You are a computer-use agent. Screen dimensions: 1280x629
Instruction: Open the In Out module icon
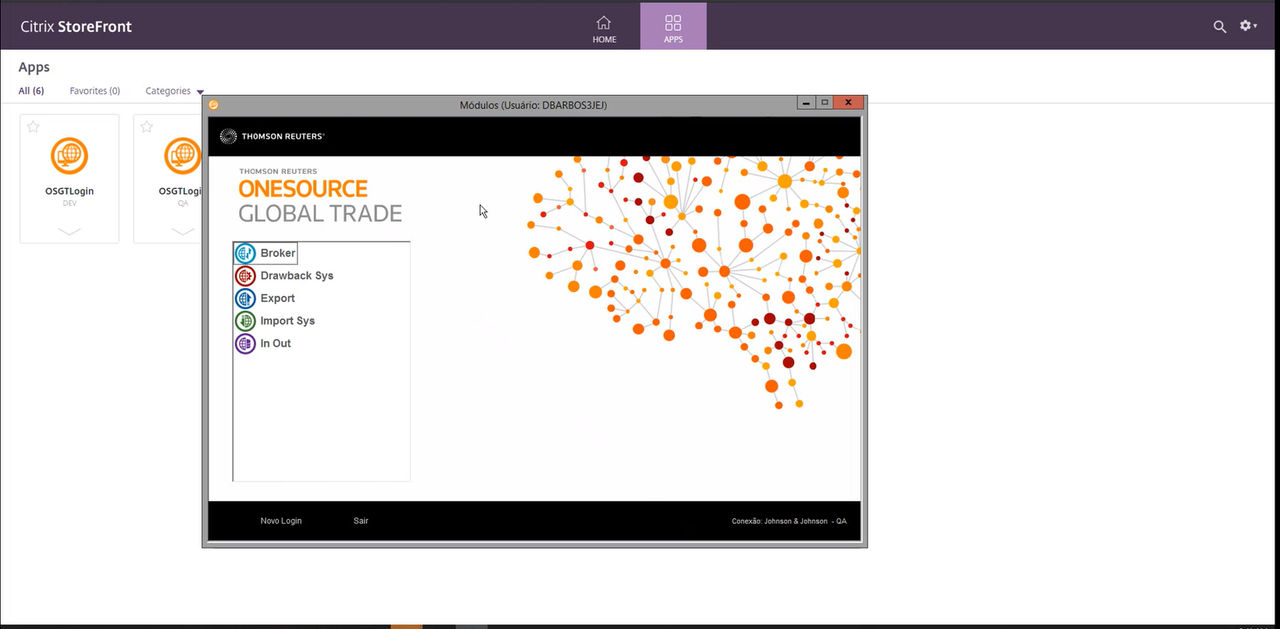click(x=245, y=344)
